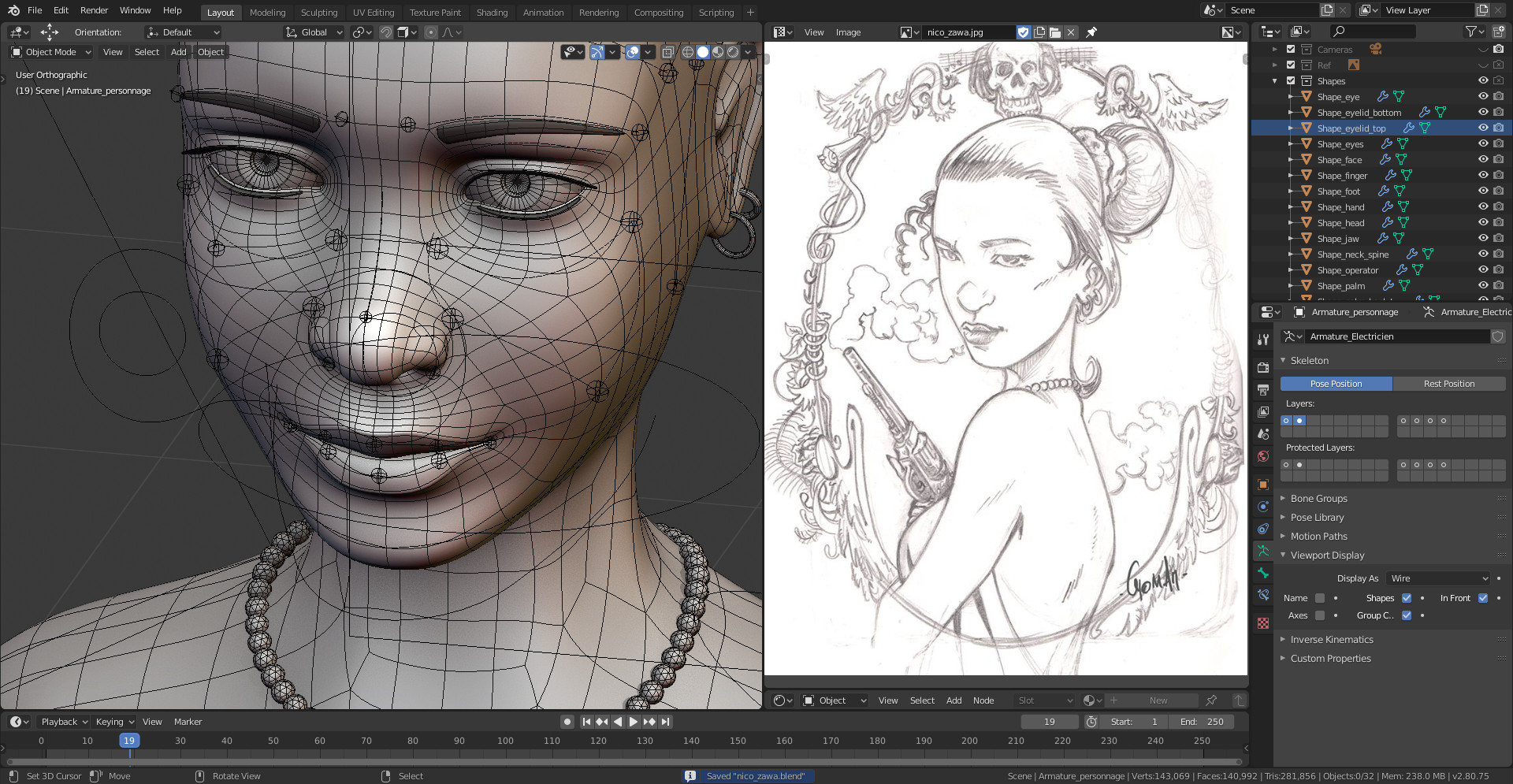Pin the image in image editor
Screen dimensions: 1513x784
point(1091,32)
